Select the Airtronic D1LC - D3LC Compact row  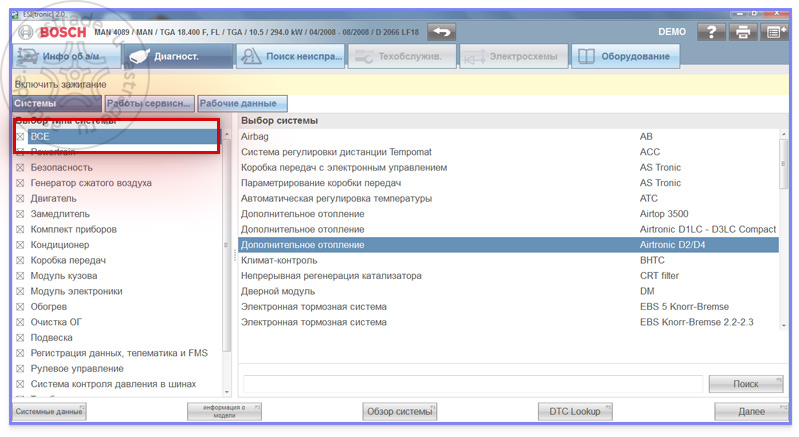click(x=508, y=229)
